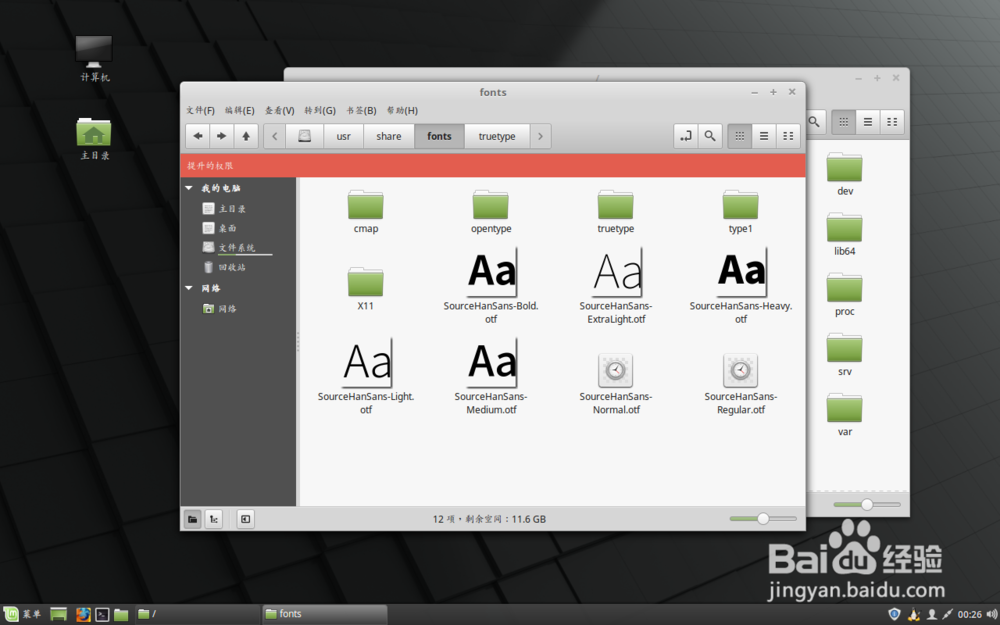Select the X11 folder
The width and height of the screenshot is (1000, 625).
coord(365,289)
